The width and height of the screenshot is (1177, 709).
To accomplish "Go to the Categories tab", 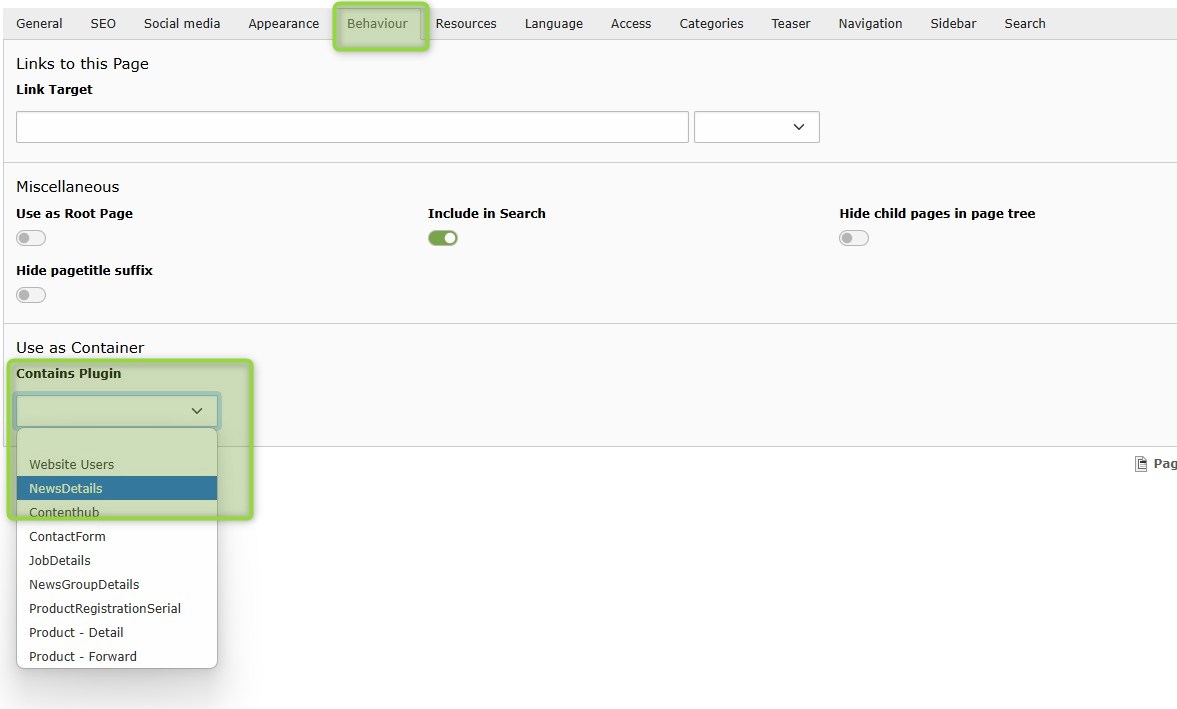I will pos(711,24).
